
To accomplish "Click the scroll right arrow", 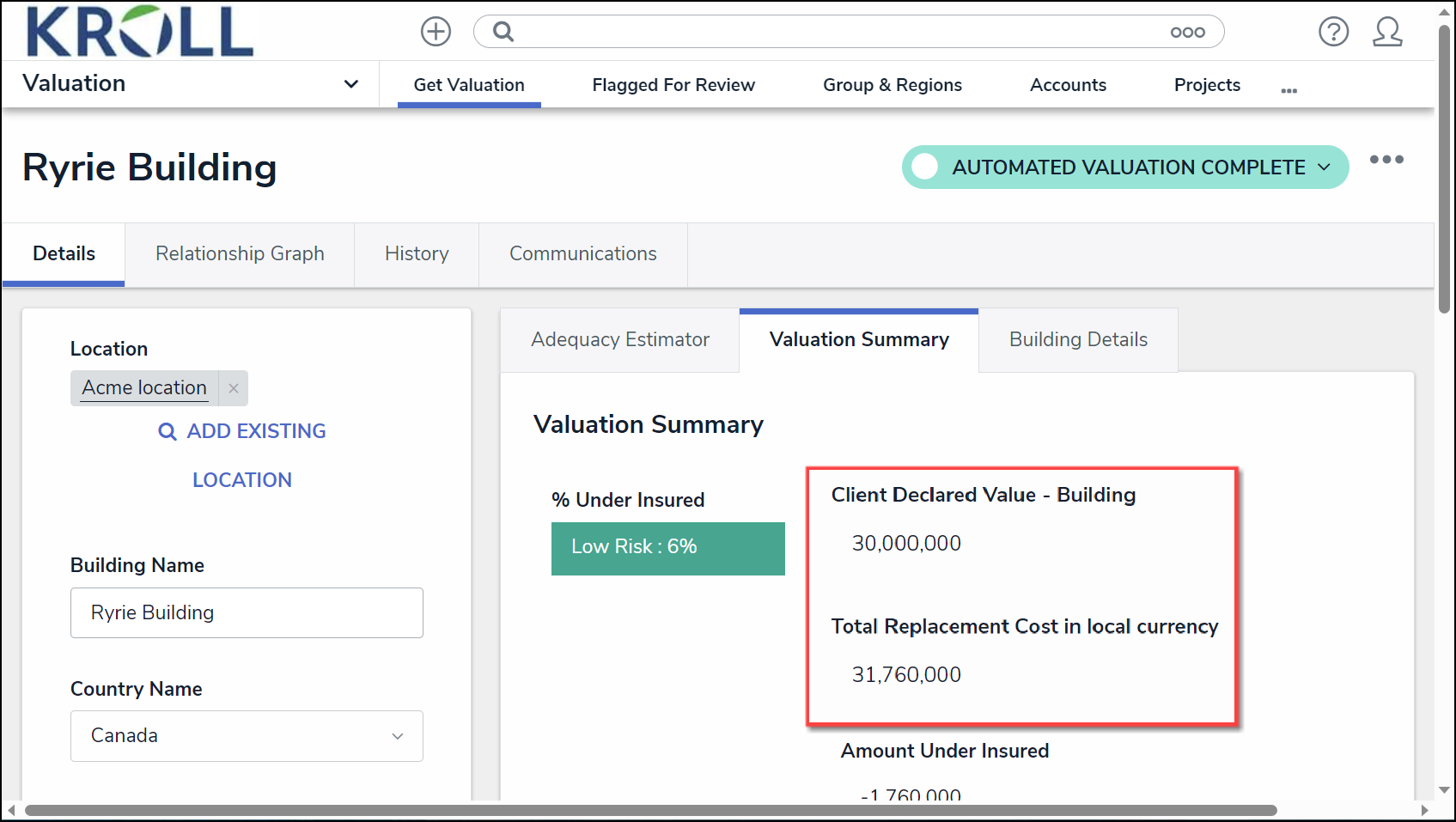I will click(1425, 810).
